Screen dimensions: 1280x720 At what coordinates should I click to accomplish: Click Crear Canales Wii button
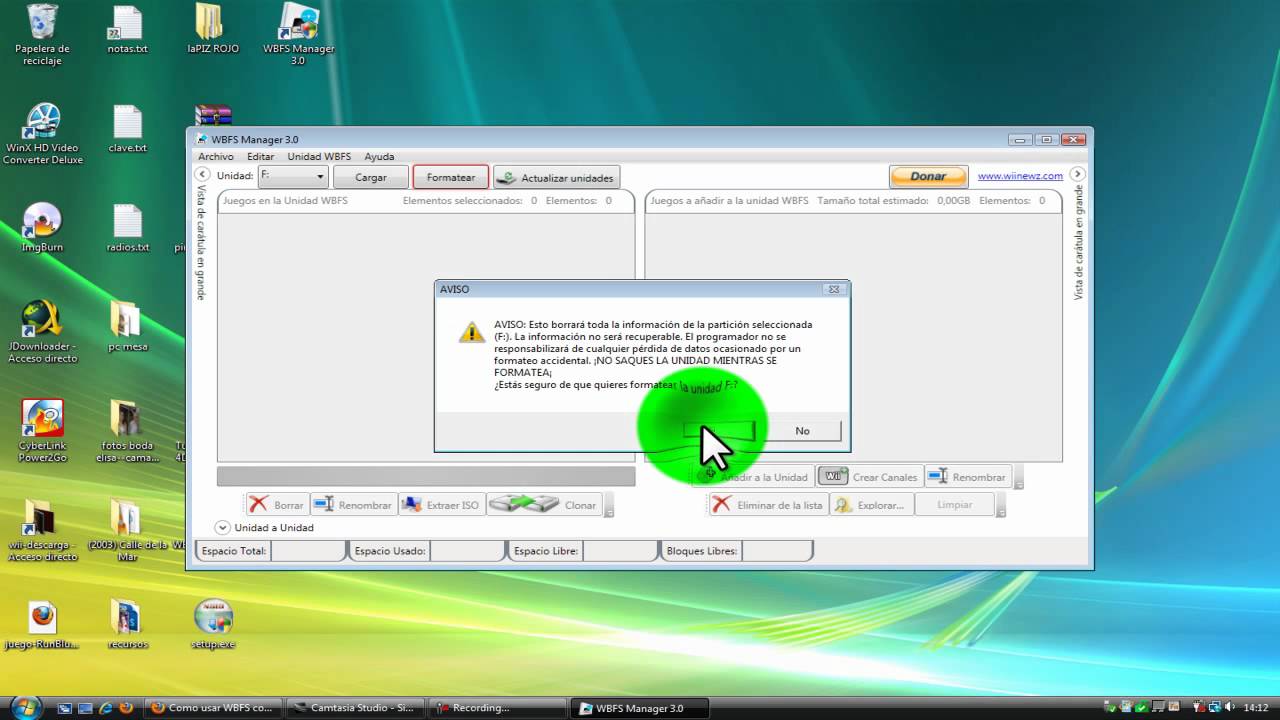coord(870,477)
